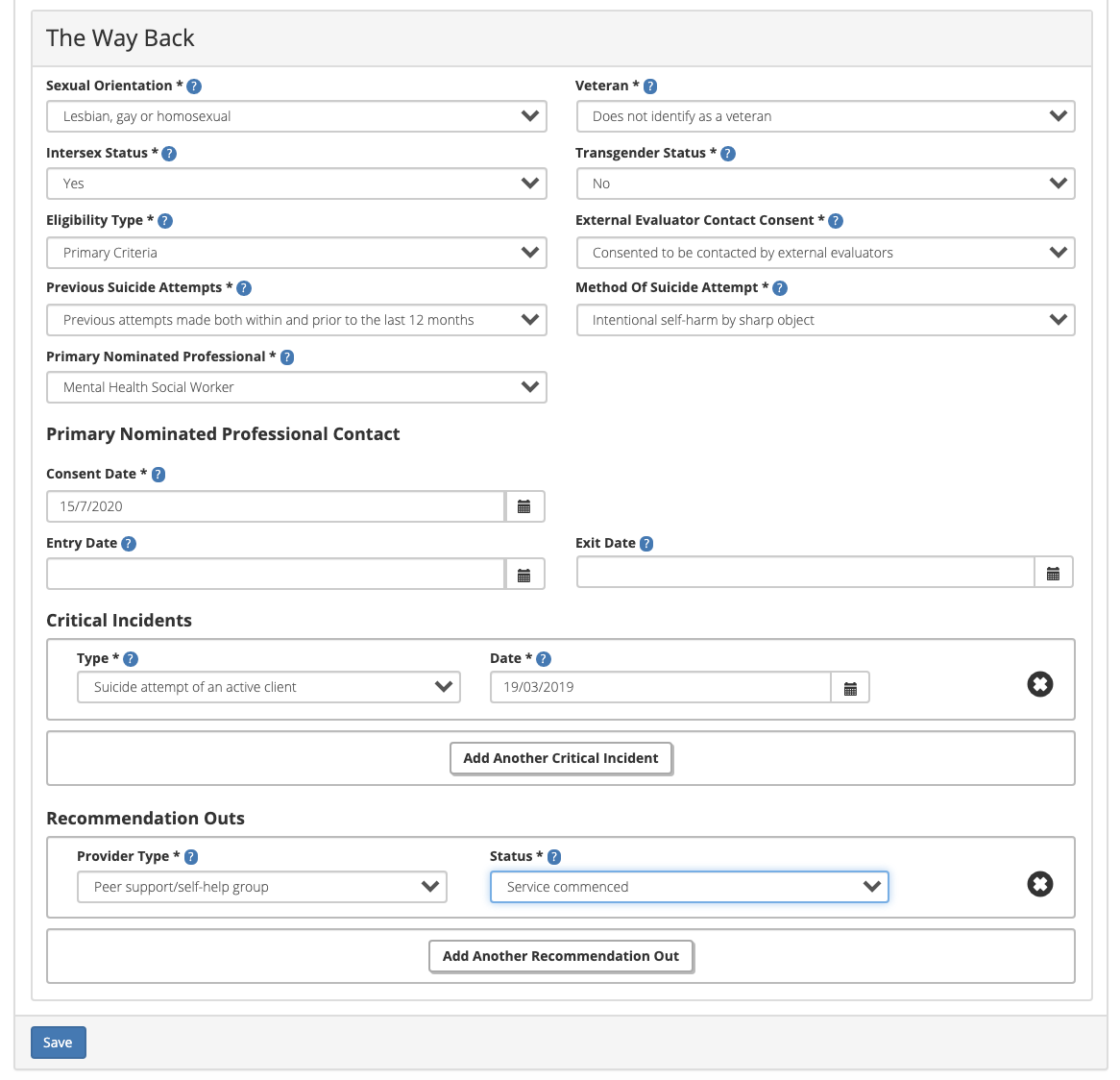The image size is (1120, 1080).
Task: Open calendar picker for Exit Date
Action: pos(1053,574)
